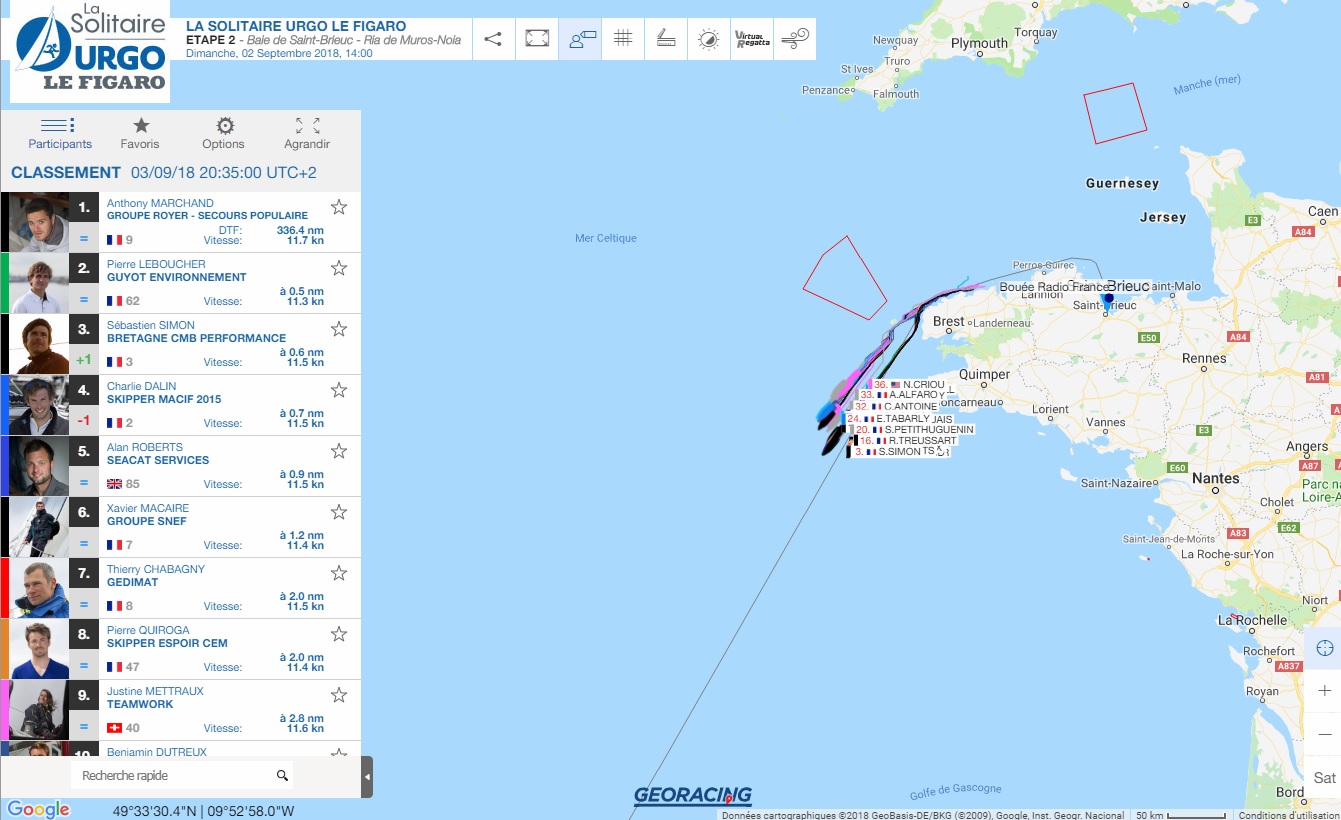1341x820 pixels.
Task: Zoom out with the minus button
Action: [x=1324, y=734]
